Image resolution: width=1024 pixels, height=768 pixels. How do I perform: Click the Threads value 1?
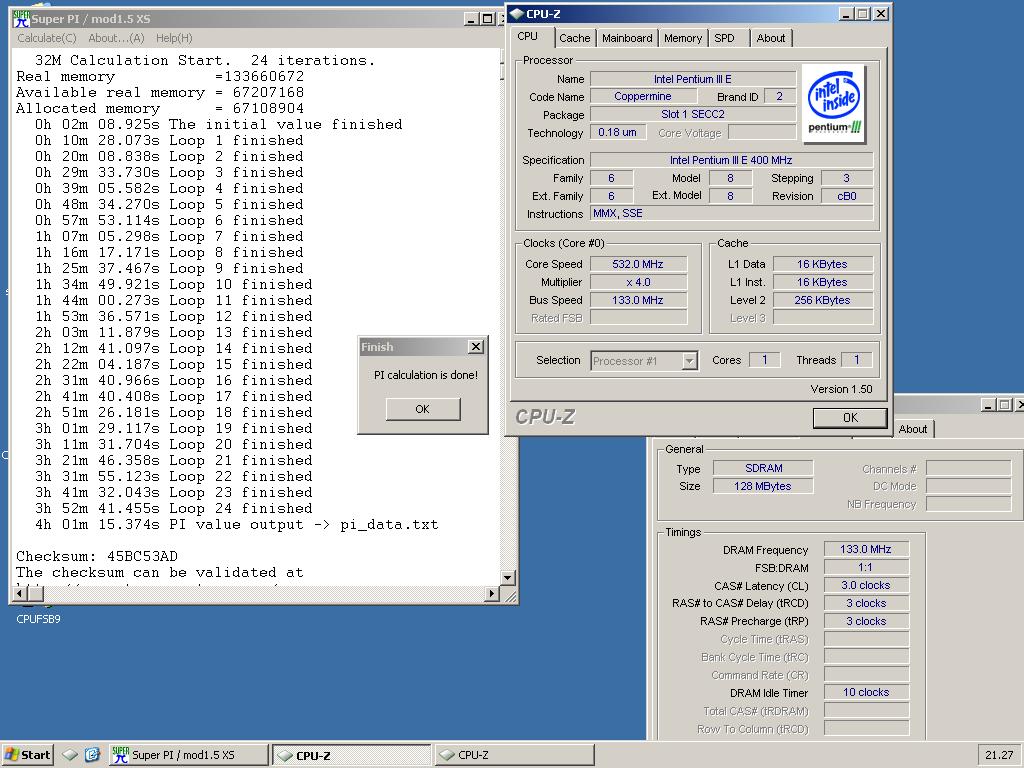(x=857, y=360)
